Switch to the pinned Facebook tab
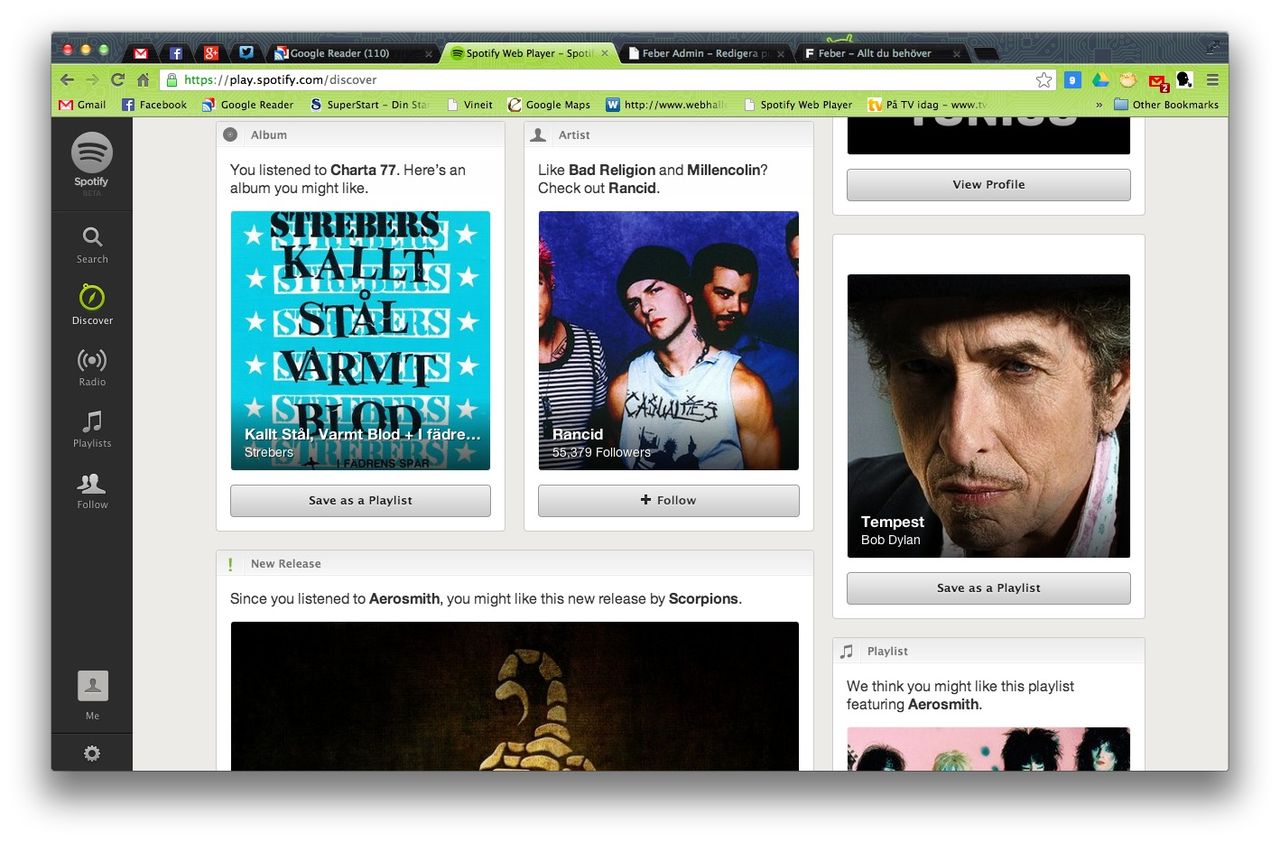Screen dimensions: 1280x842 [176, 53]
